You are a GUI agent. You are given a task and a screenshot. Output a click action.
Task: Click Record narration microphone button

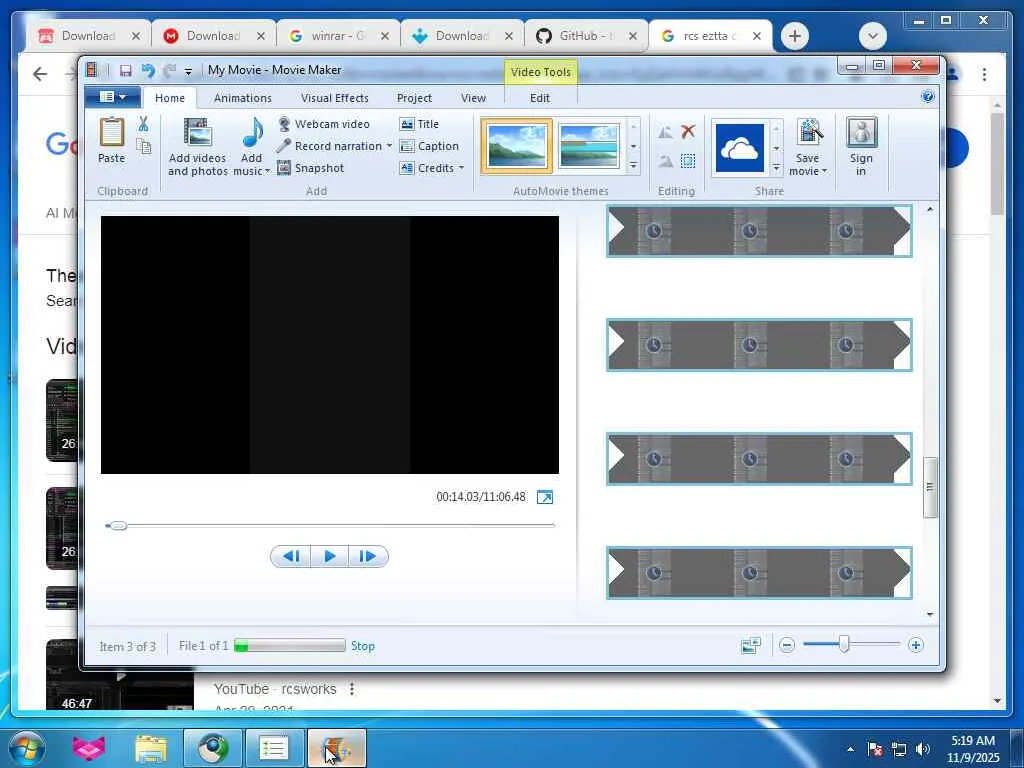click(x=330, y=146)
